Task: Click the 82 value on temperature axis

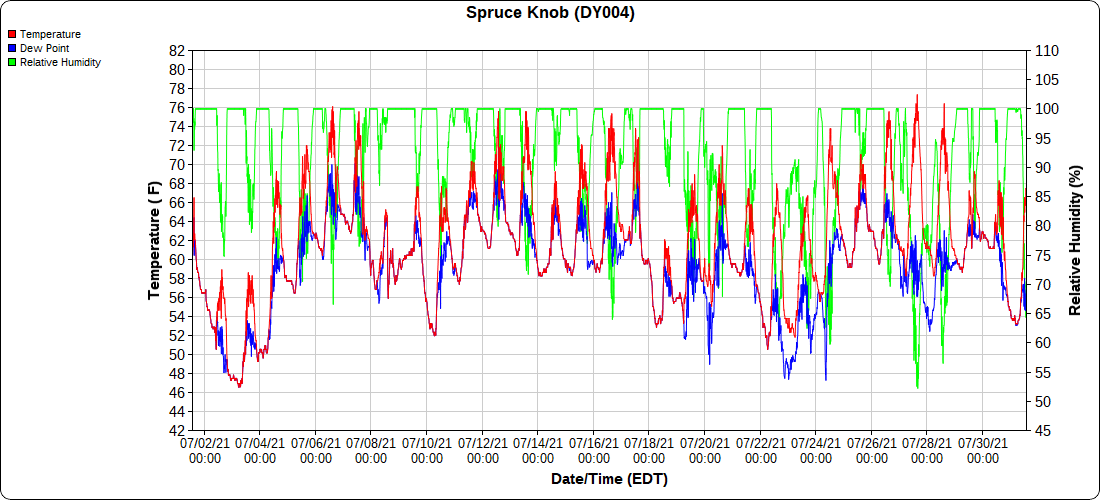Action: [177, 50]
